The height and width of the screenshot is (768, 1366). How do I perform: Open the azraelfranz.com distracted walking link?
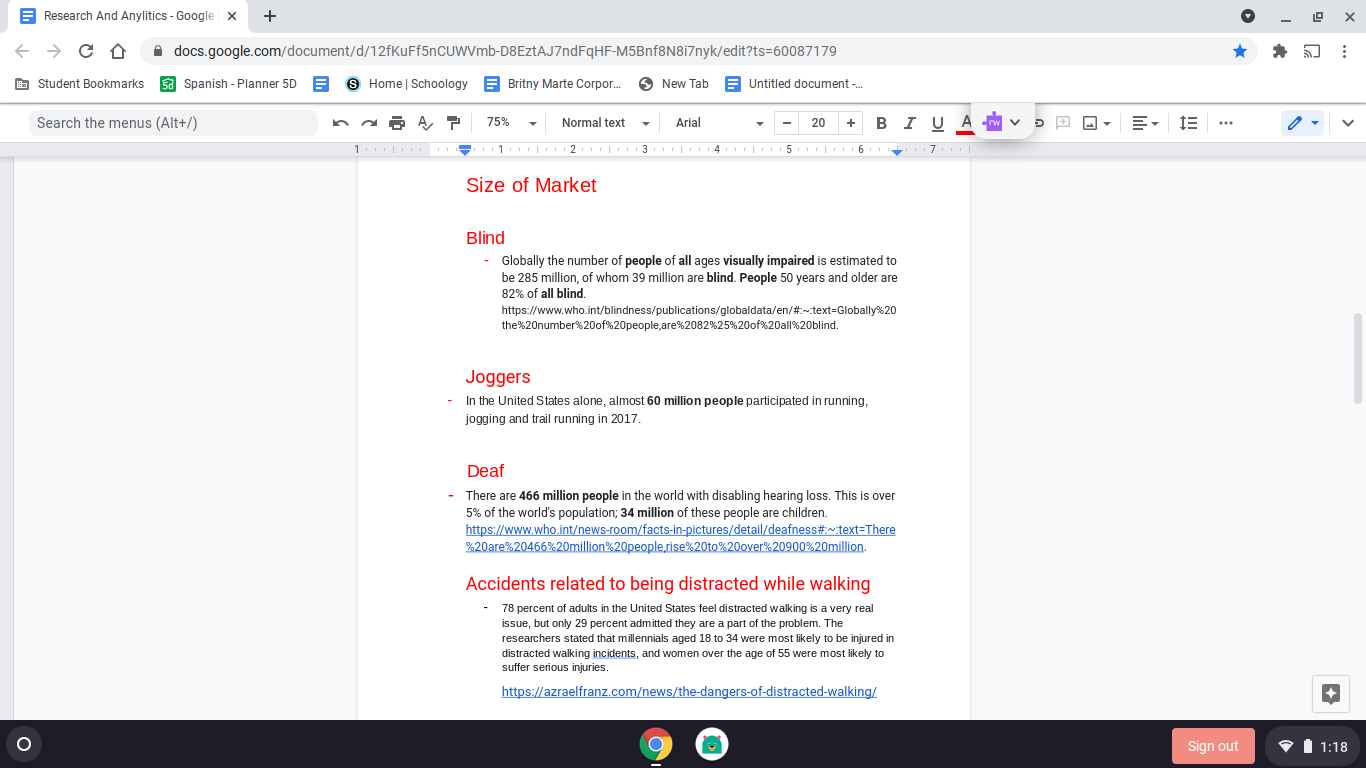click(x=689, y=691)
